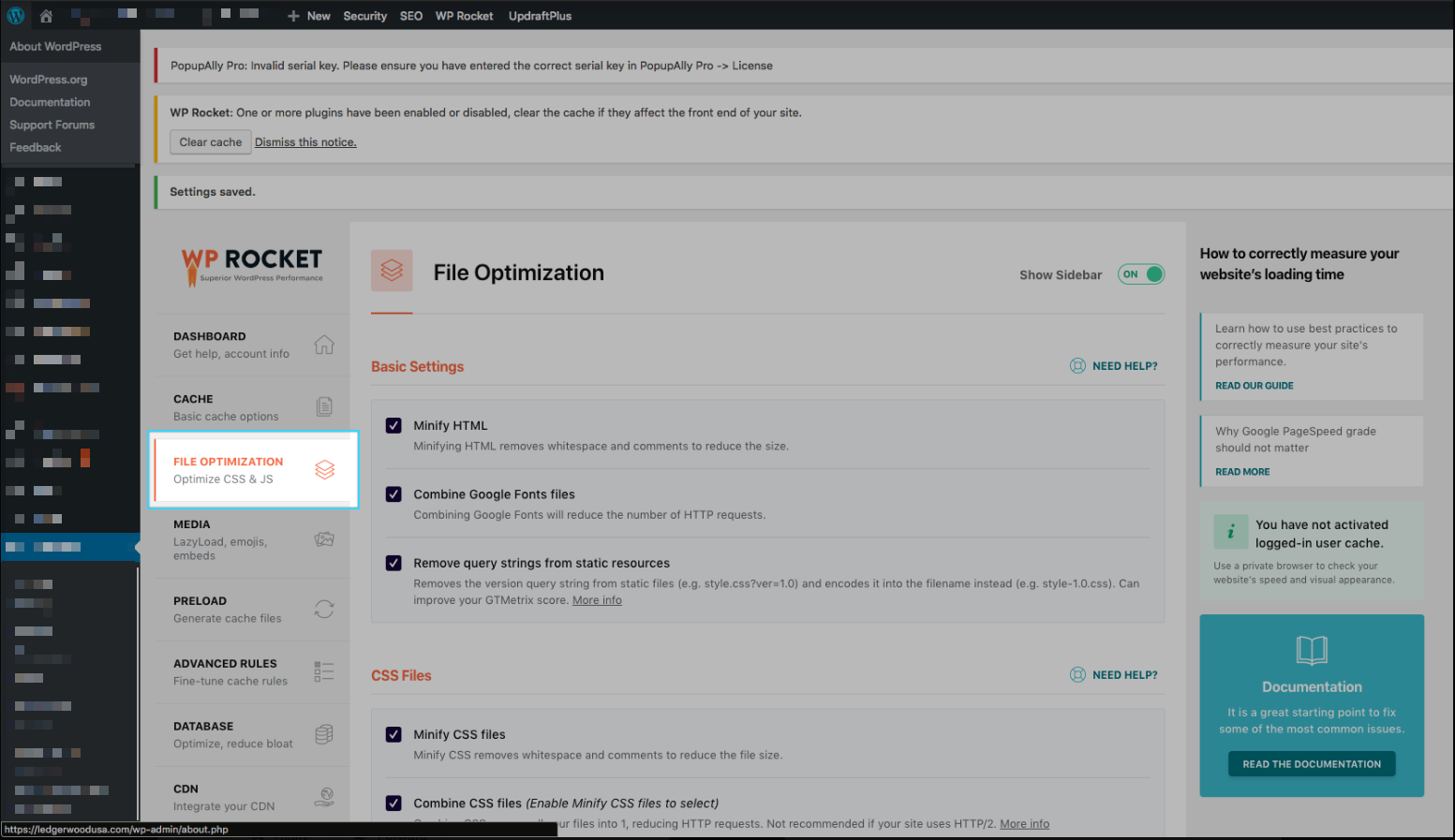1455x840 pixels.
Task: Click Read More on PageSpeed grade card
Action: [1242, 472]
